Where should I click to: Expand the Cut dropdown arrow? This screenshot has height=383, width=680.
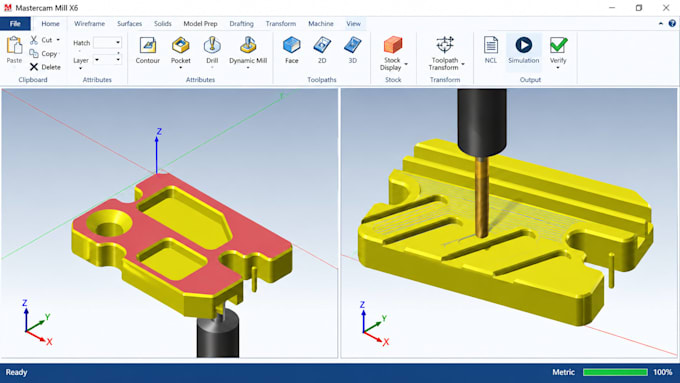(x=58, y=40)
